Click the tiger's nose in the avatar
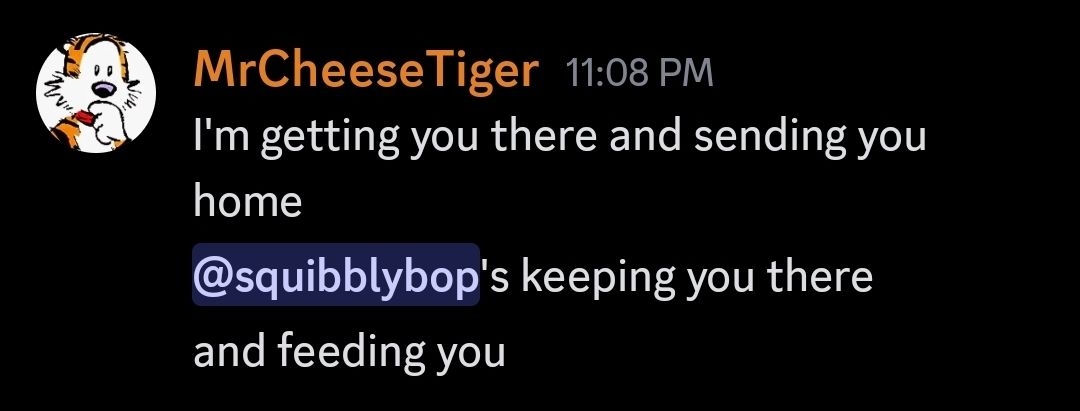Screen dimensions: 1080x411 [104, 89]
